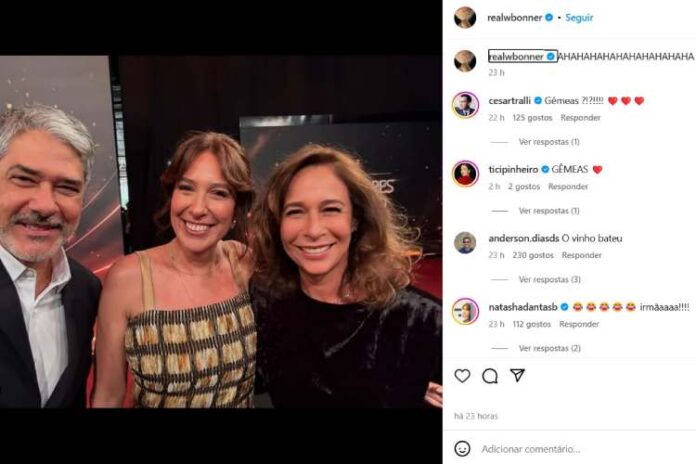
Task: Open anderson.diasds's profile avatar
Action: click(x=465, y=242)
